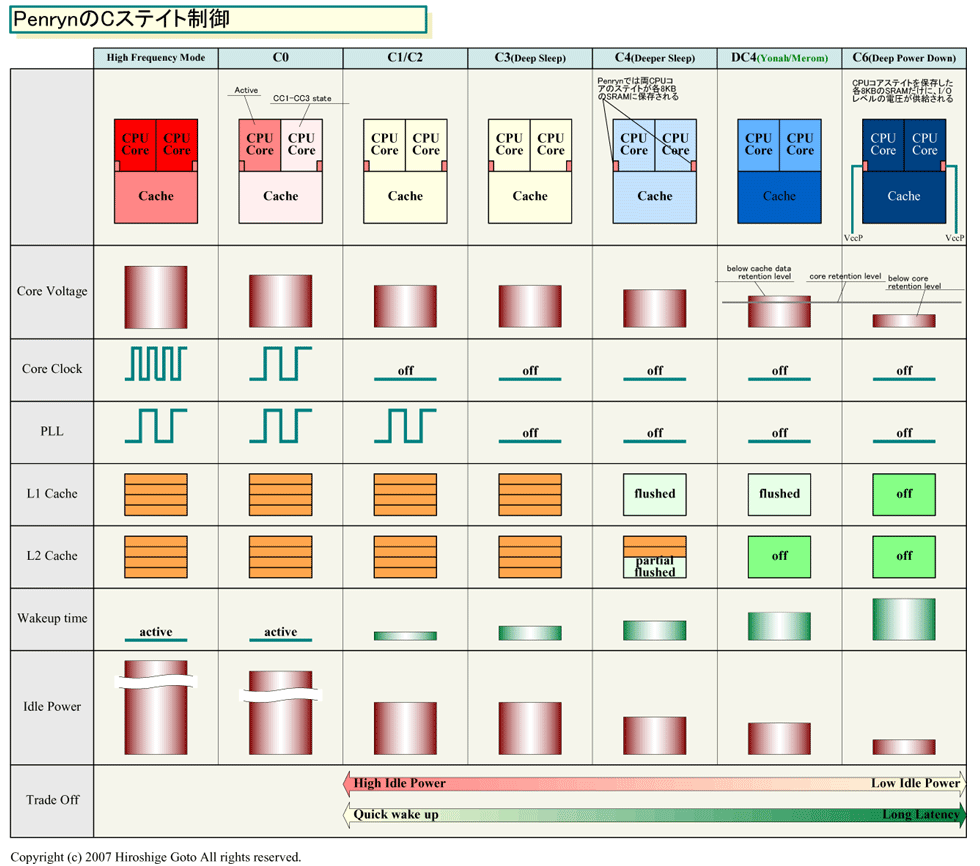The image size is (980, 866).
Task: Click the light blue CPU diagram in C4 column
Action: pos(654,171)
